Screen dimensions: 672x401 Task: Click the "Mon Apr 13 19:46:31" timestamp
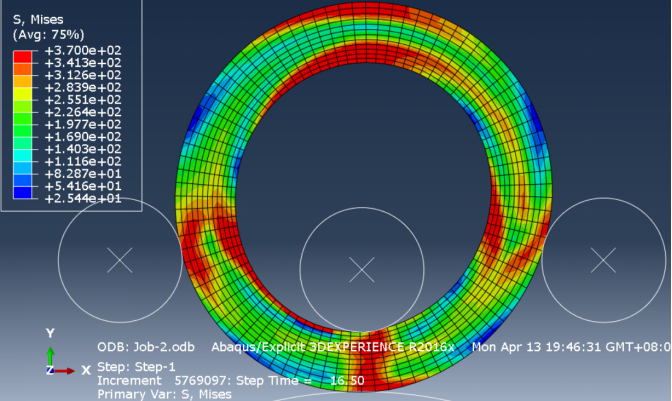[x=537, y=347]
